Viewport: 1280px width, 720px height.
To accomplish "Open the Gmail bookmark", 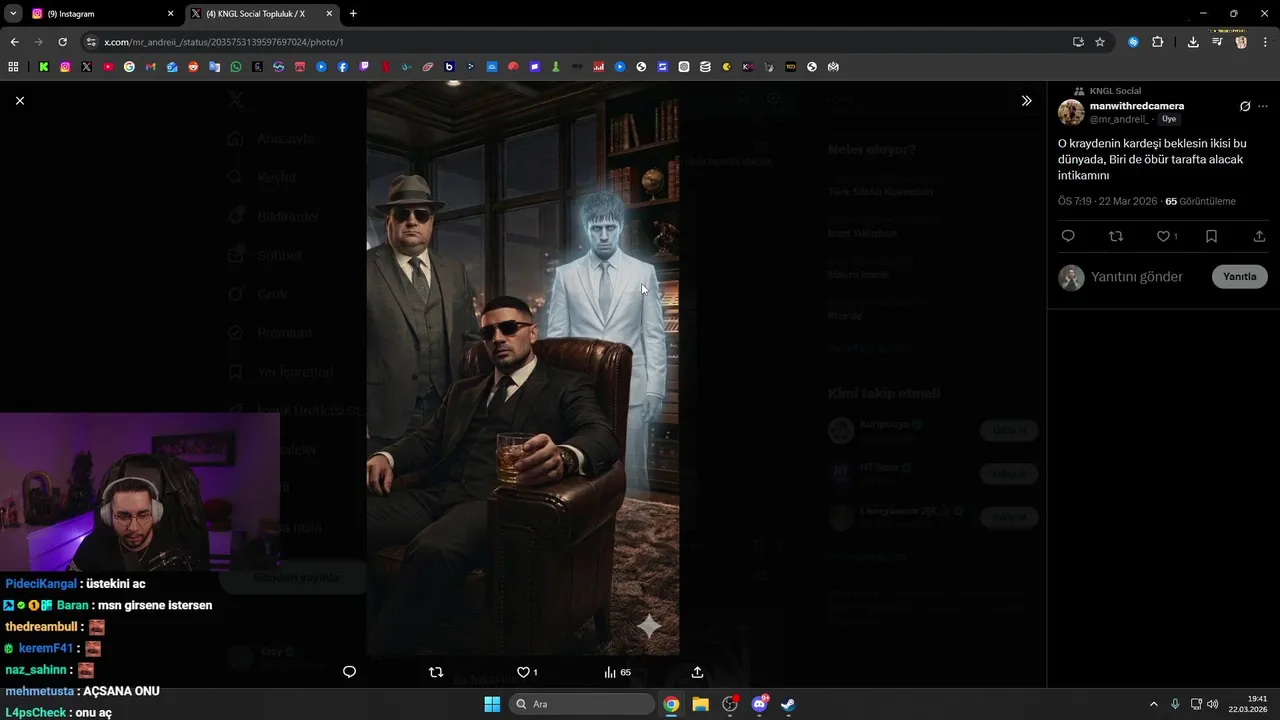I will (x=151, y=67).
